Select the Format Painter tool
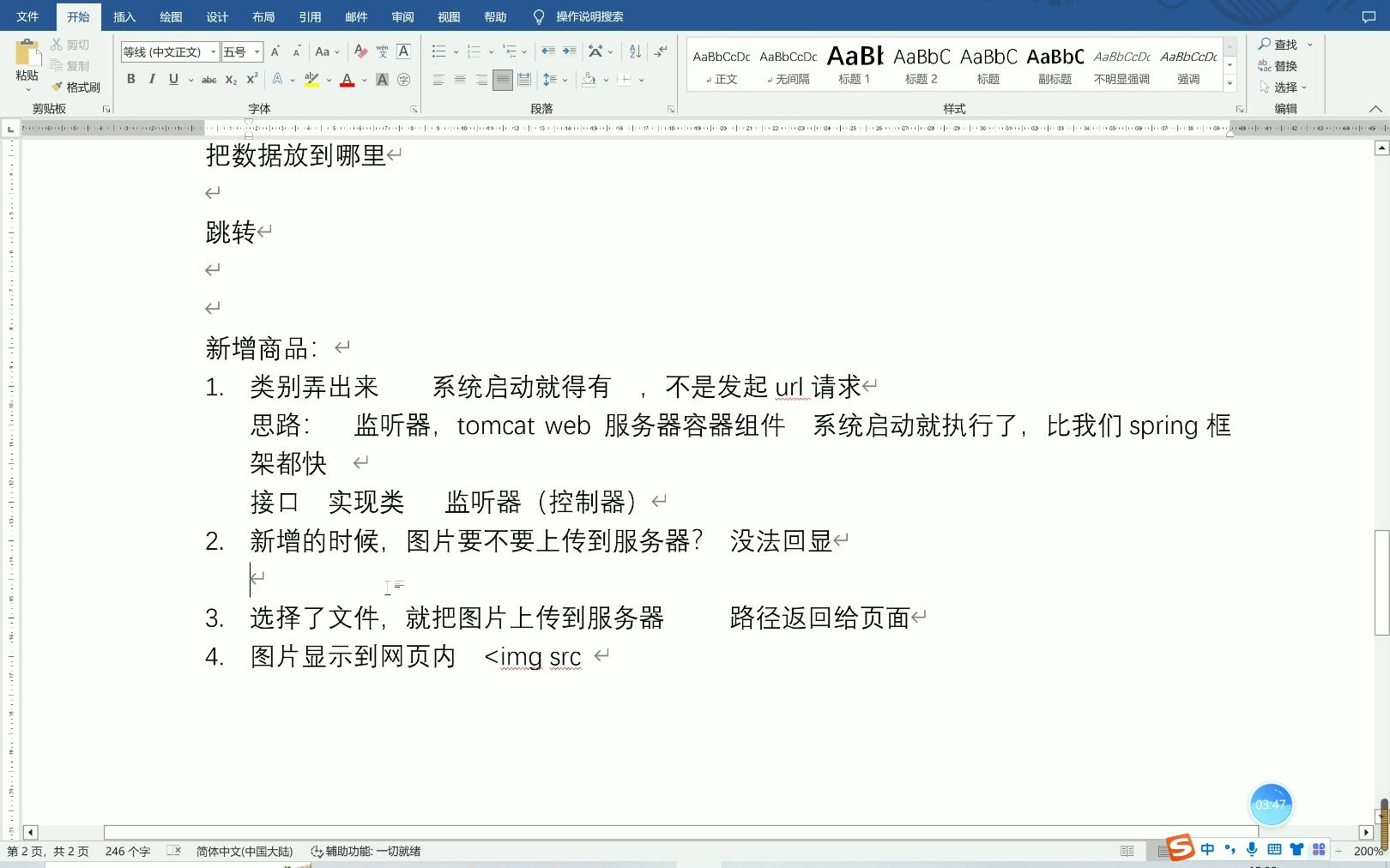This screenshot has width=1390, height=868. pos(76,87)
